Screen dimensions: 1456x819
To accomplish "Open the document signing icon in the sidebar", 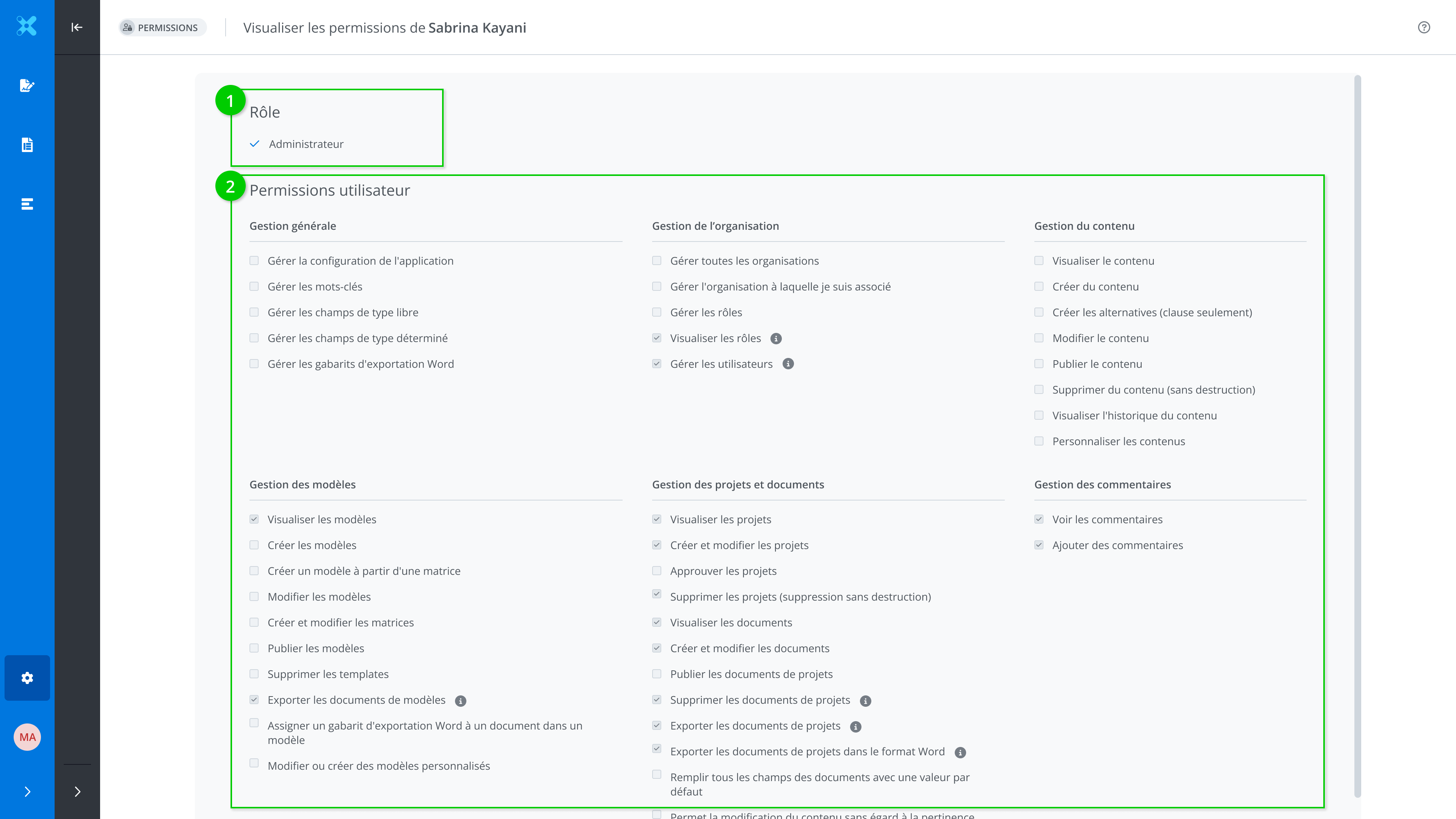I will point(27,85).
